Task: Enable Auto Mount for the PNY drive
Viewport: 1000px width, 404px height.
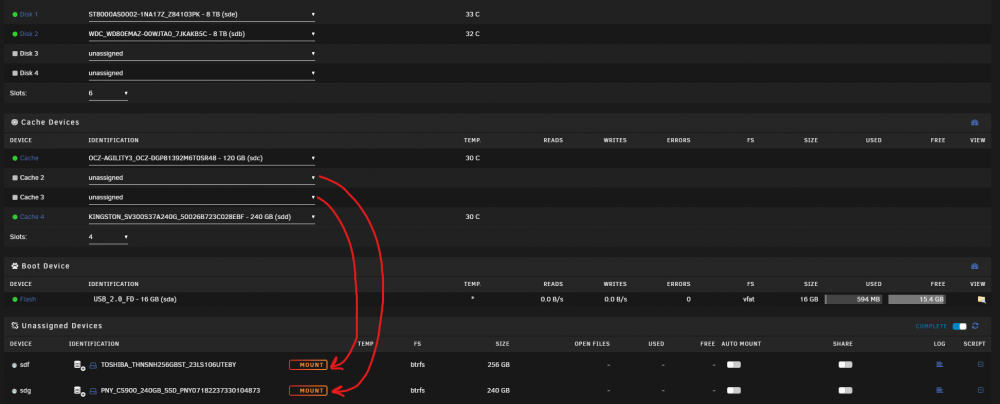Action: [x=733, y=390]
